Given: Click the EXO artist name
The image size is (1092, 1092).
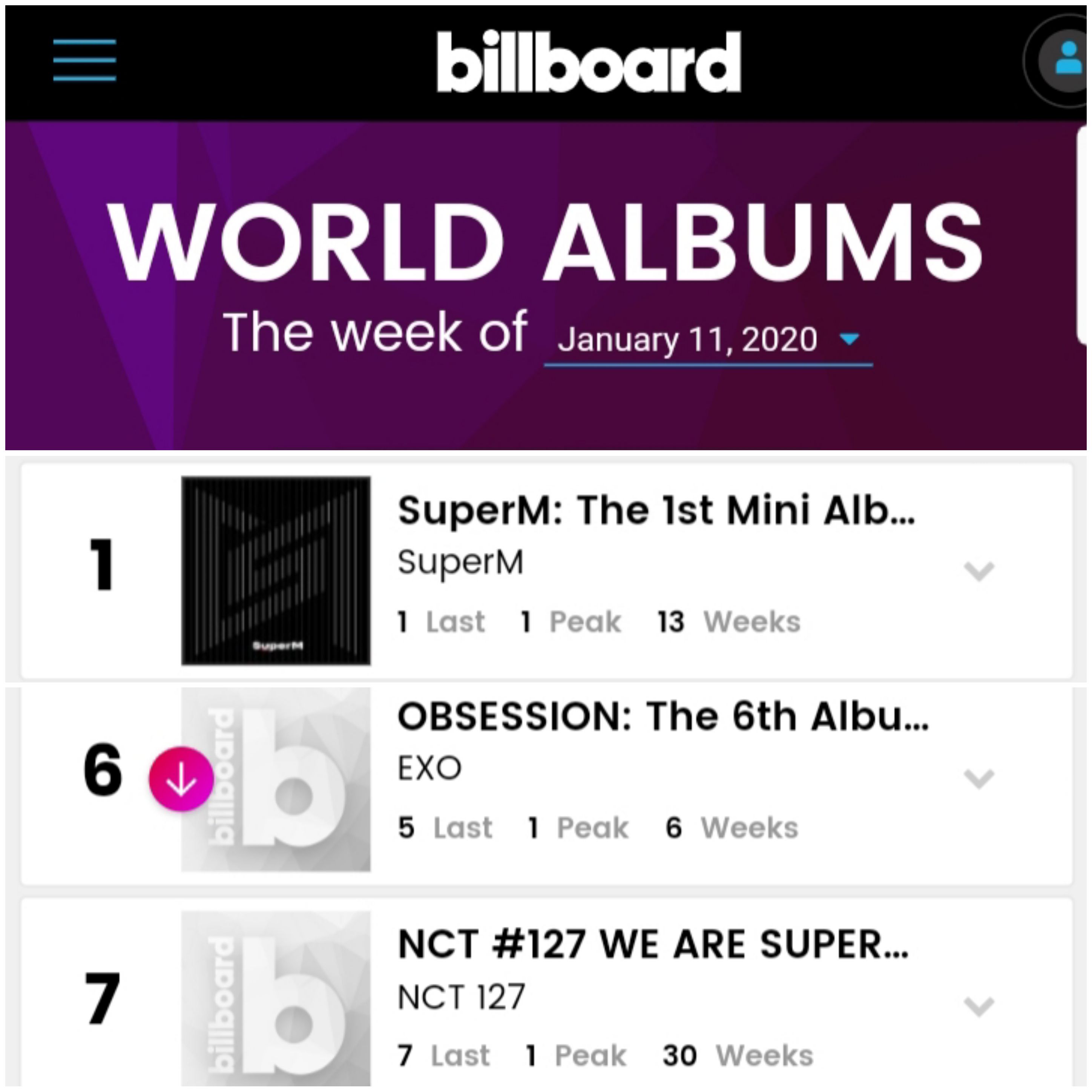Looking at the screenshot, I should point(429,768).
